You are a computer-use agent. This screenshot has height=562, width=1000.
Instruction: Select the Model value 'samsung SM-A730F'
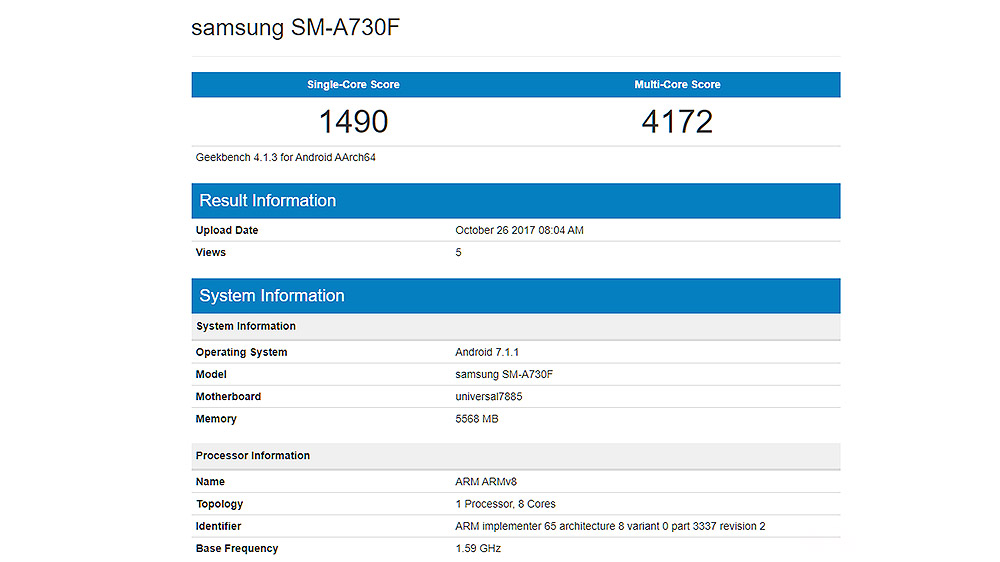point(504,374)
